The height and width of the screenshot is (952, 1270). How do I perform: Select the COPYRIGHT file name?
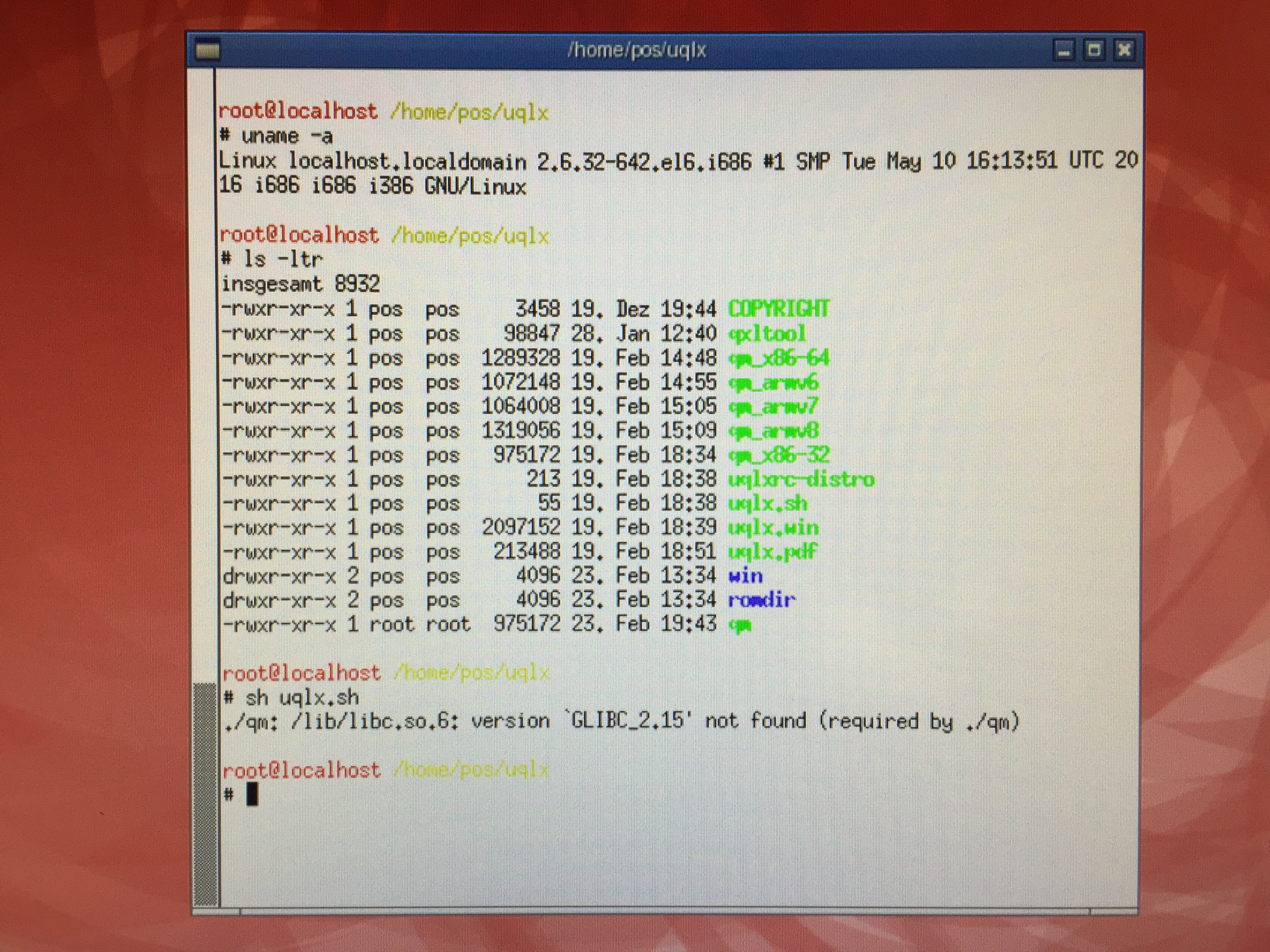point(779,309)
